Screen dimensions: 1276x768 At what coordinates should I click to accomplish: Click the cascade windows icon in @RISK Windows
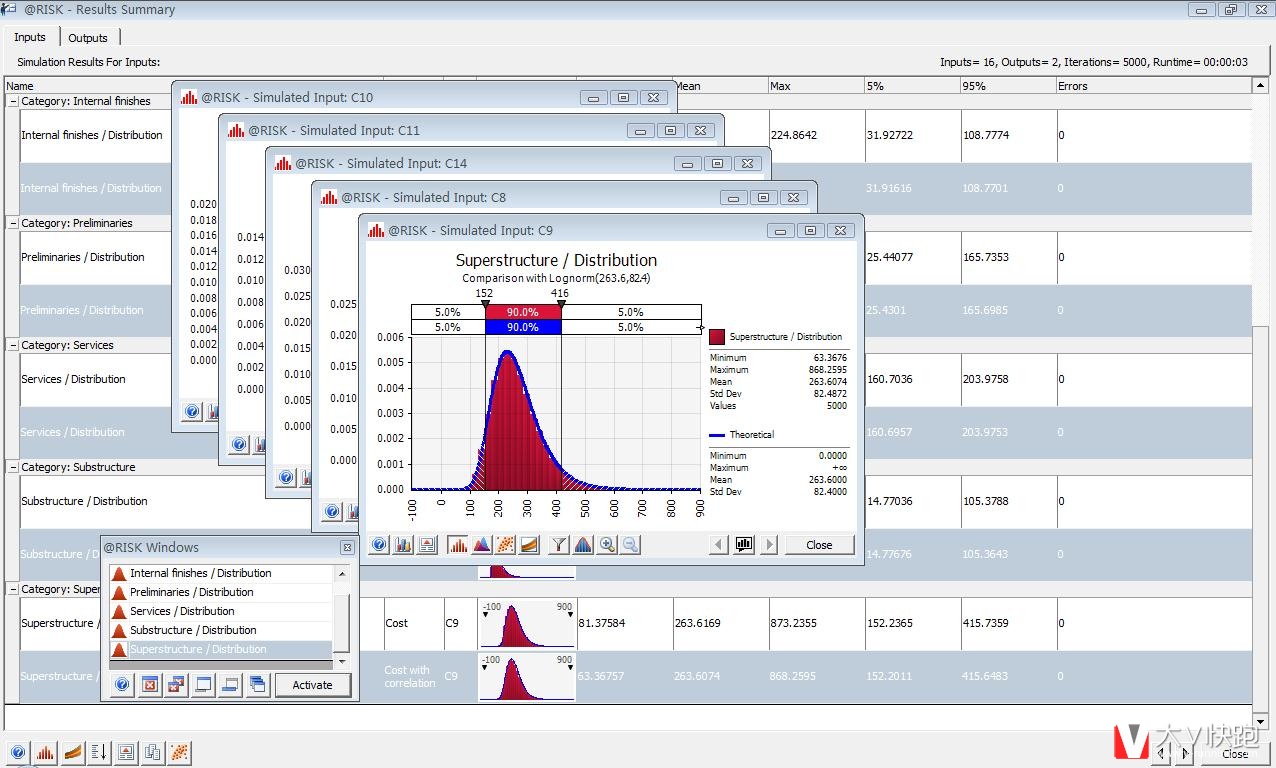pos(258,685)
